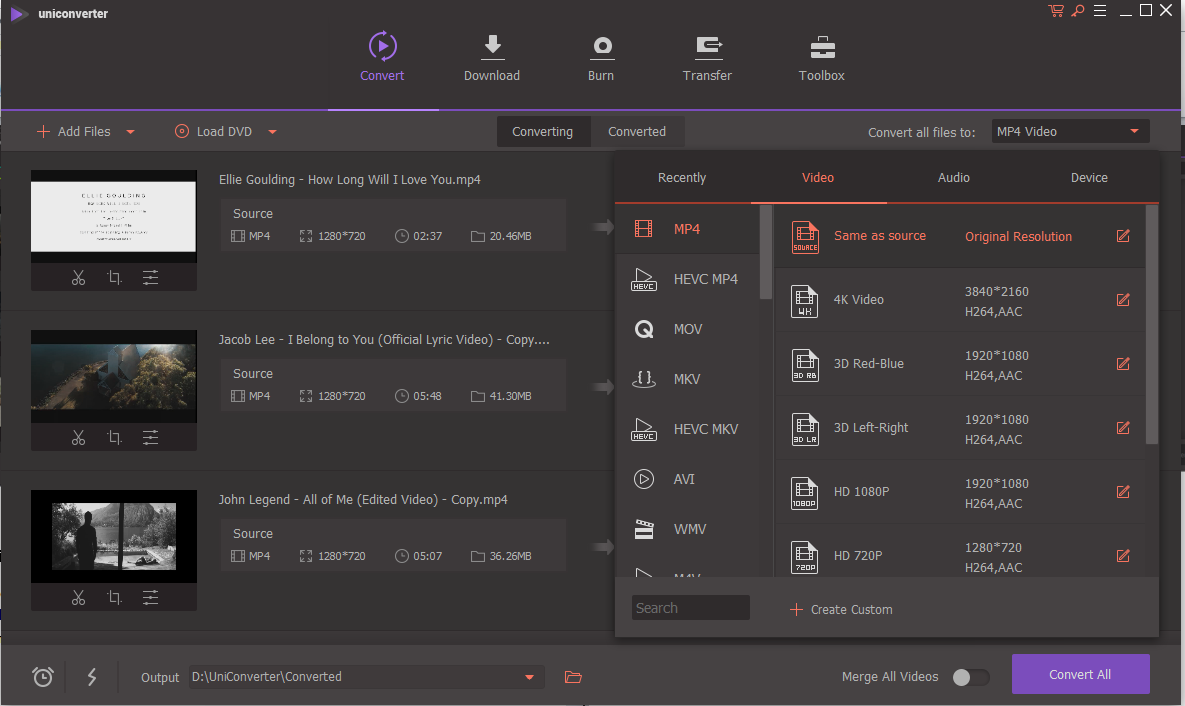Open effects settings for Ellie Goulding video
The width and height of the screenshot is (1185, 706).
[x=150, y=277]
